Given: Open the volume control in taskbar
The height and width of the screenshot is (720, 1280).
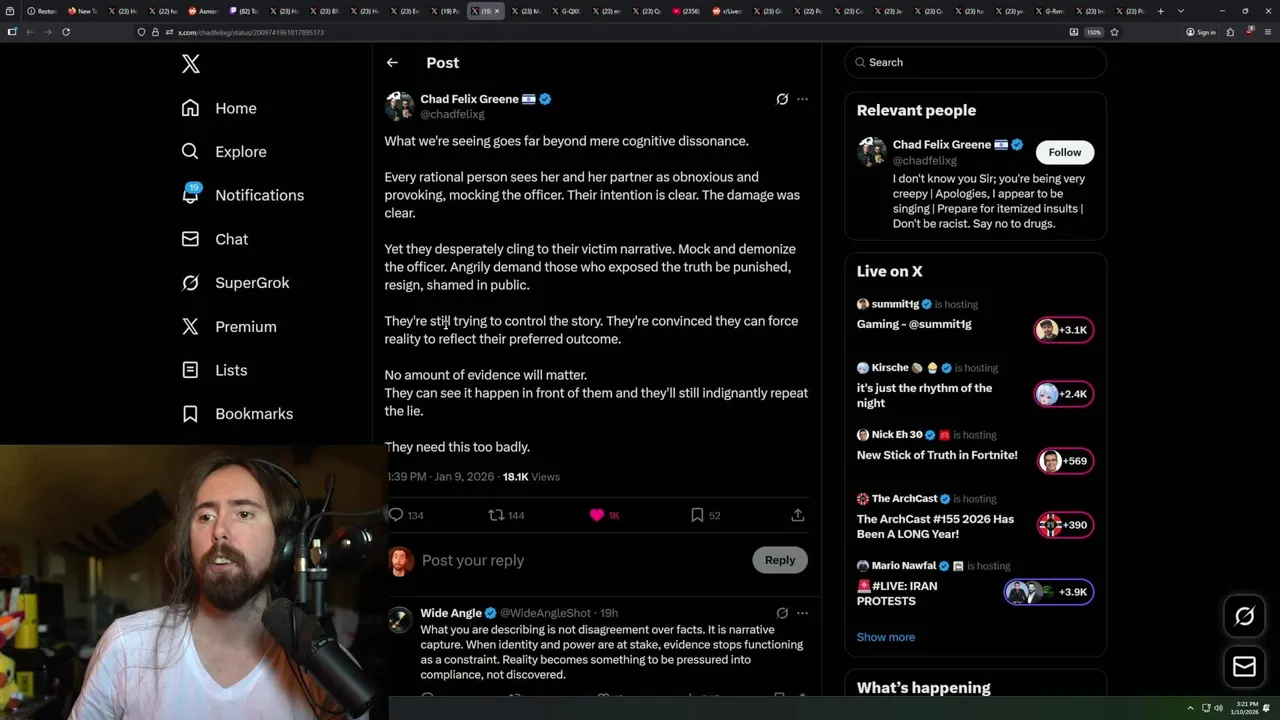Looking at the screenshot, I should point(1218,708).
